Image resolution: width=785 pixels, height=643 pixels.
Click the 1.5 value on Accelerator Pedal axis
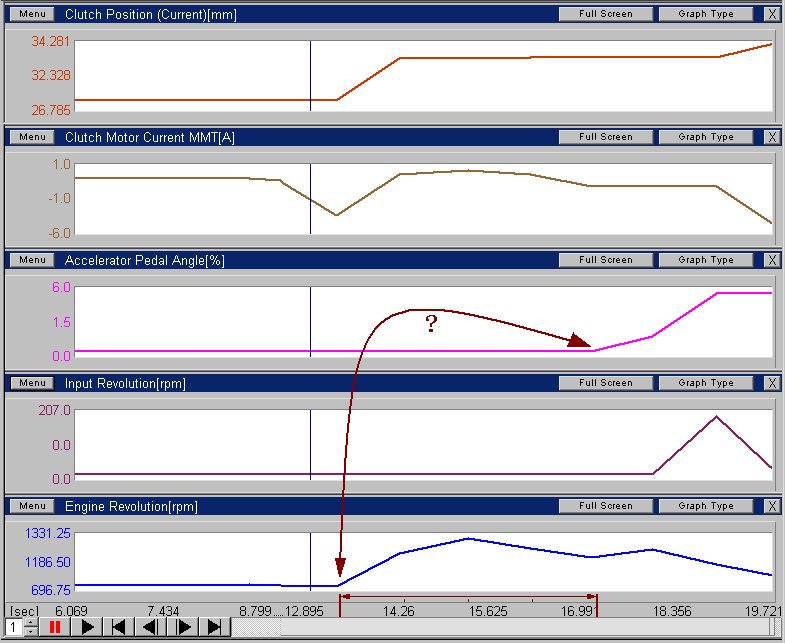61,322
